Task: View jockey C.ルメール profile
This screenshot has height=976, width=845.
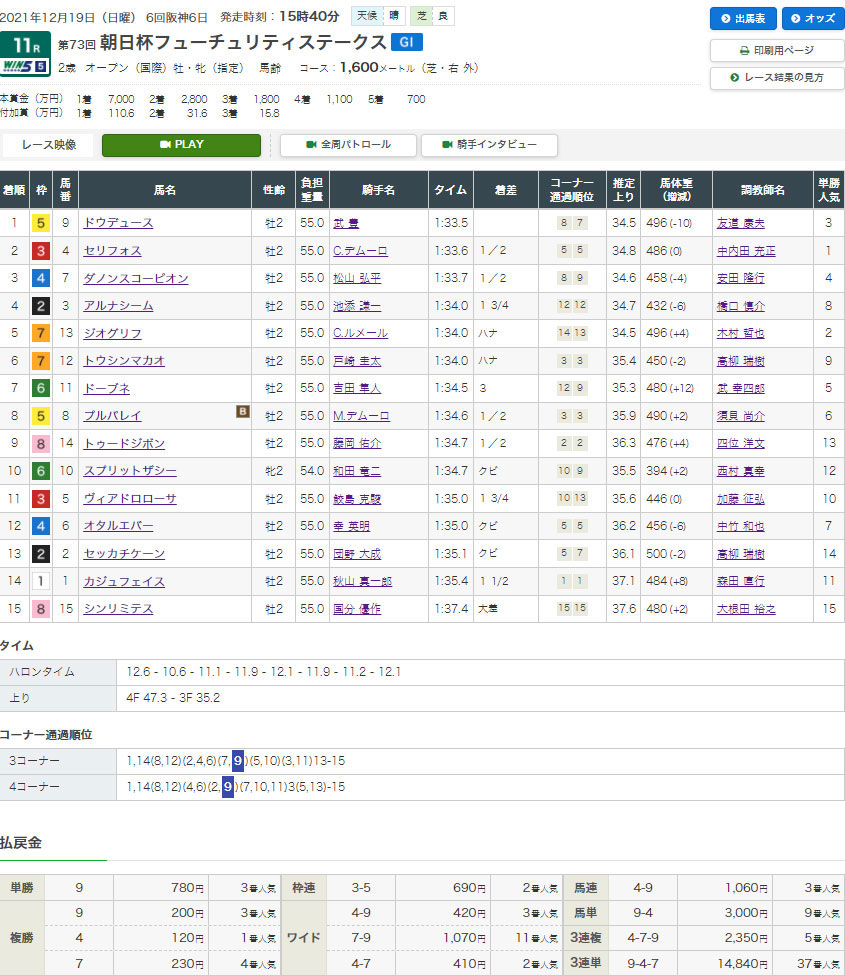Action: [x=360, y=333]
